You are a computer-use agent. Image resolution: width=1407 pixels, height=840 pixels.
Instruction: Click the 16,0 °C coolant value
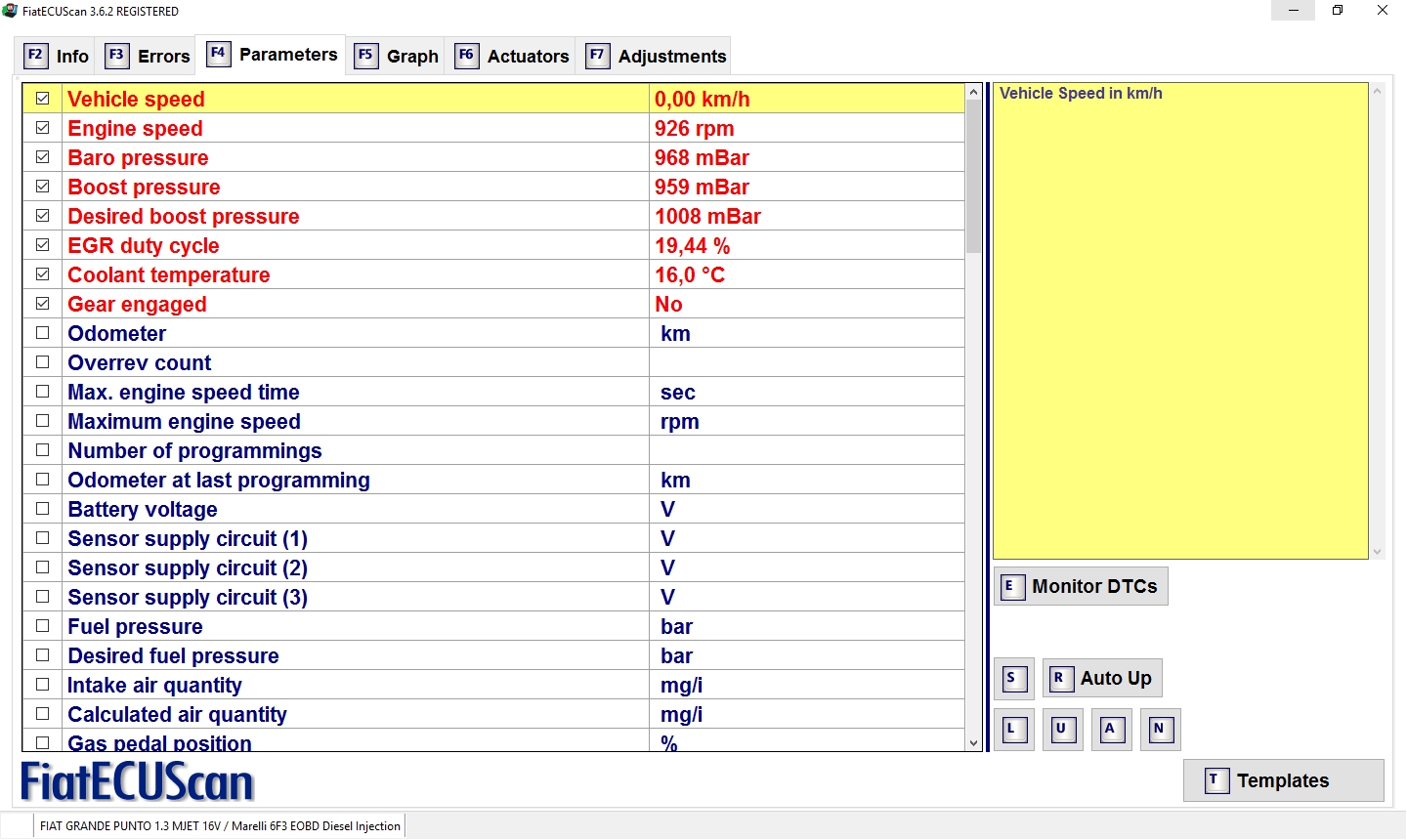(x=690, y=274)
